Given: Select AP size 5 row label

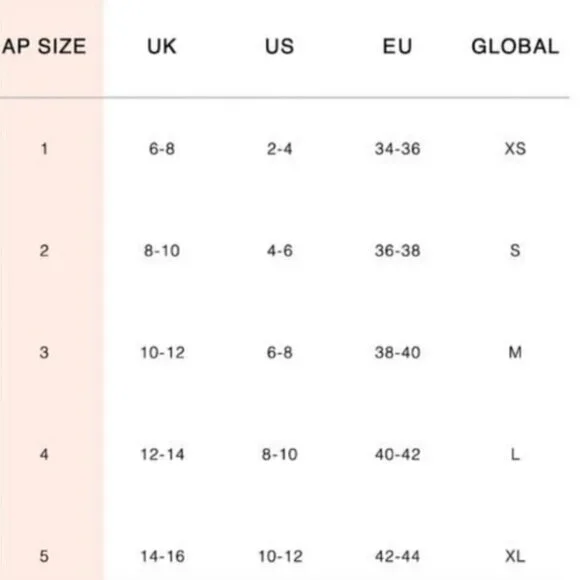Looking at the screenshot, I should pos(44,556).
